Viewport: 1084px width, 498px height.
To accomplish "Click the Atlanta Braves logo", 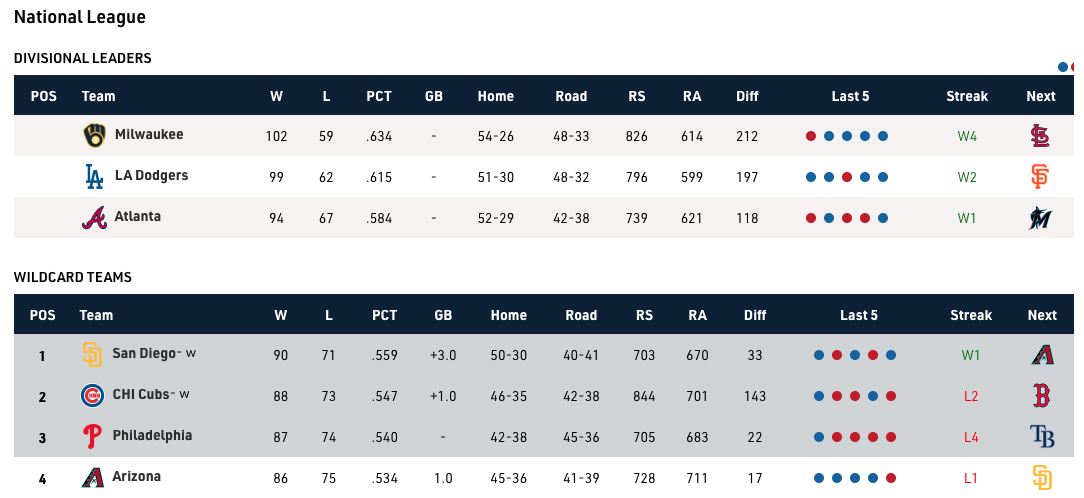I will [94, 217].
